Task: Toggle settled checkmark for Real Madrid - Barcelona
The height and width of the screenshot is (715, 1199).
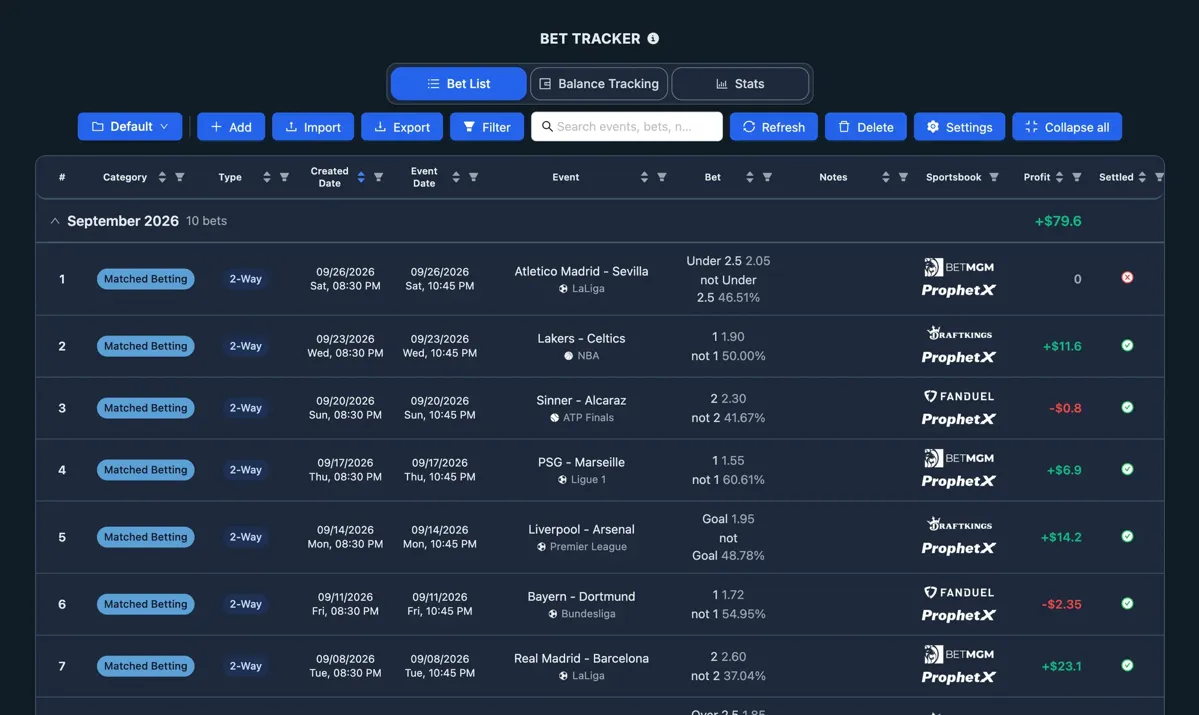Action: (1127, 666)
